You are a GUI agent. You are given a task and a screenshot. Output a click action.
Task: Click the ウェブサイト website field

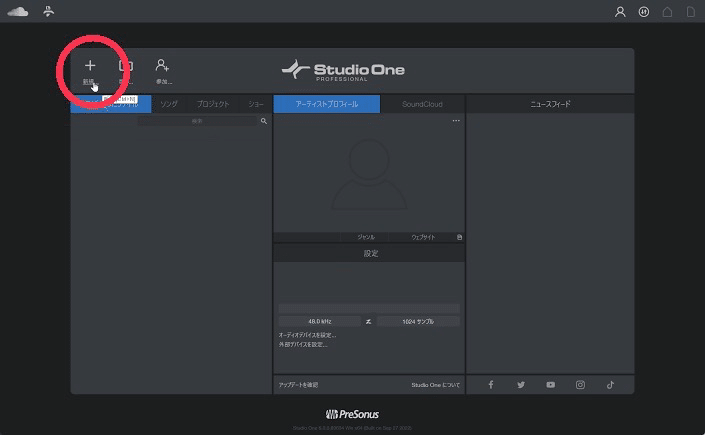point(423,237)
